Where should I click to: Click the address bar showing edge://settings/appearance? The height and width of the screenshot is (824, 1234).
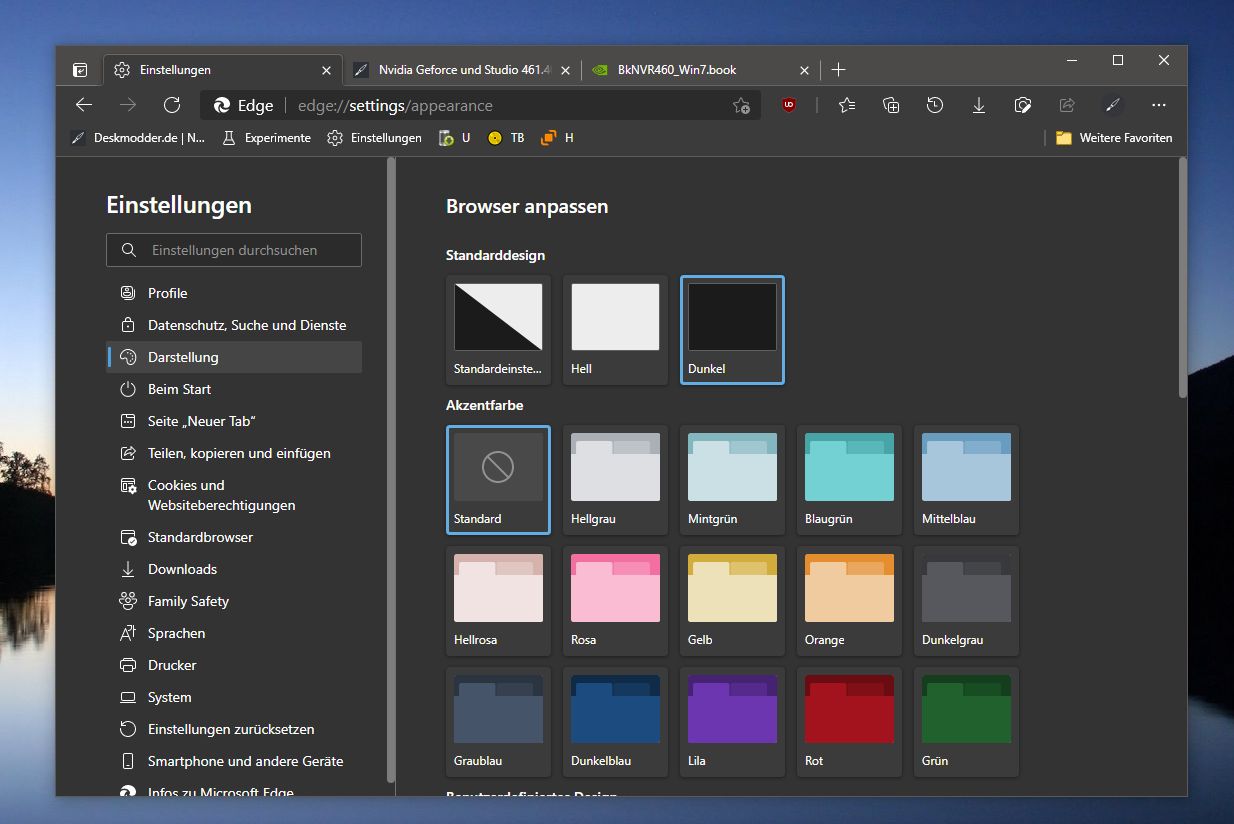pyautogui.click(x=480, y=105)
